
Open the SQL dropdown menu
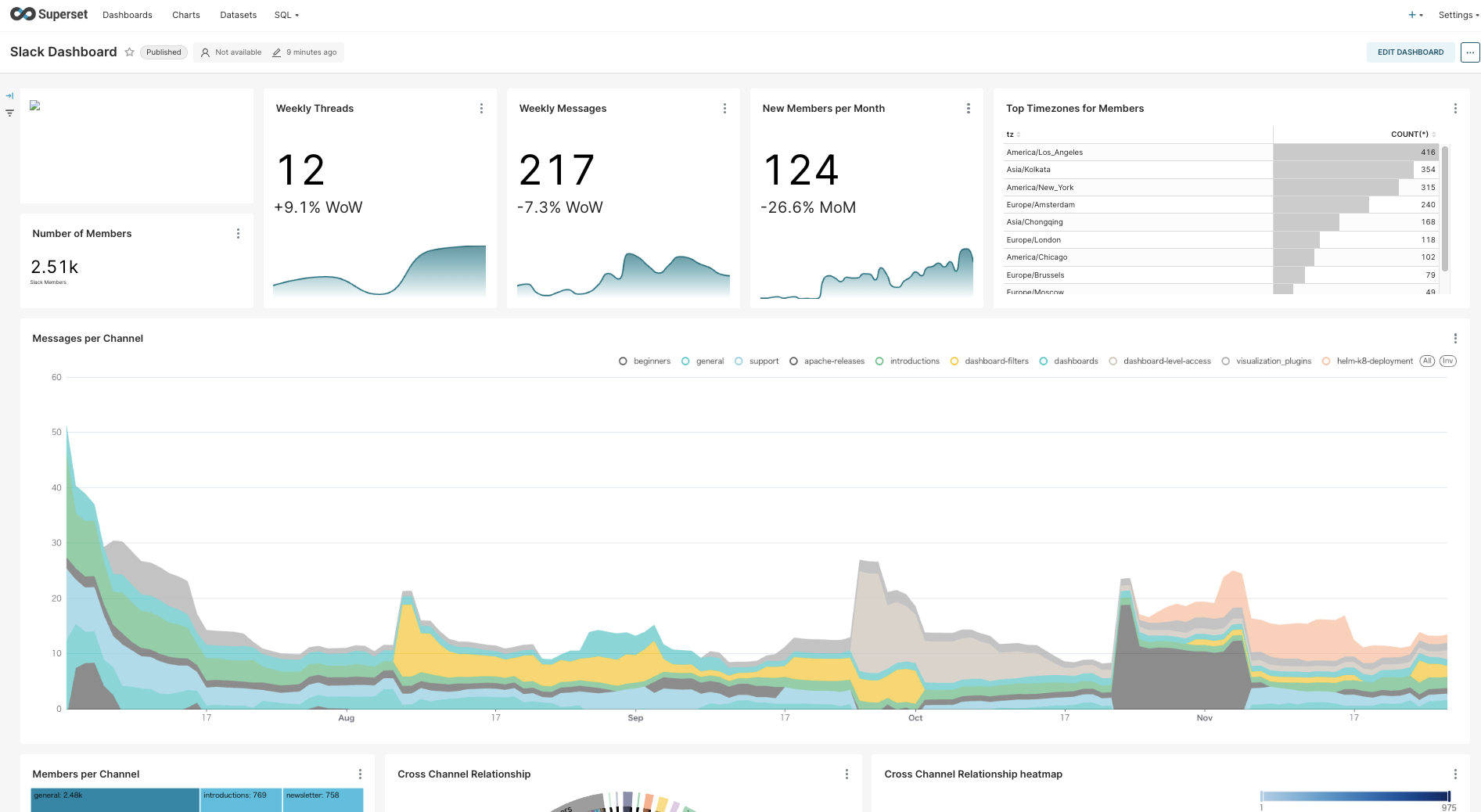pos(286,15)
